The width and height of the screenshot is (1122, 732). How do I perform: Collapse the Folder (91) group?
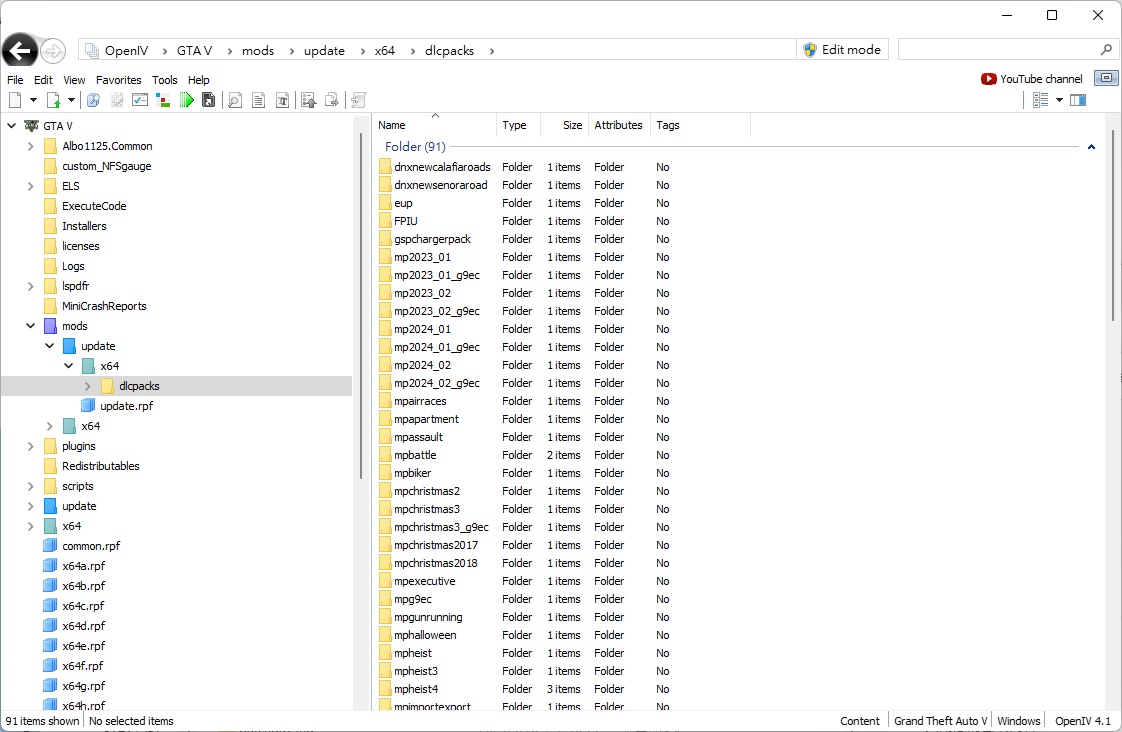(1091, 147)
